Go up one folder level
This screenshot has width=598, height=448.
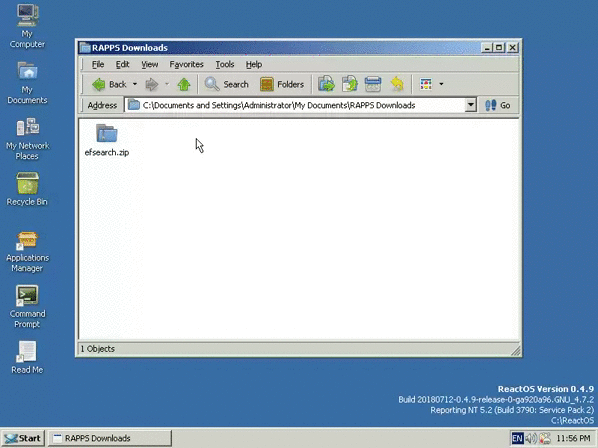pos(184,84)
